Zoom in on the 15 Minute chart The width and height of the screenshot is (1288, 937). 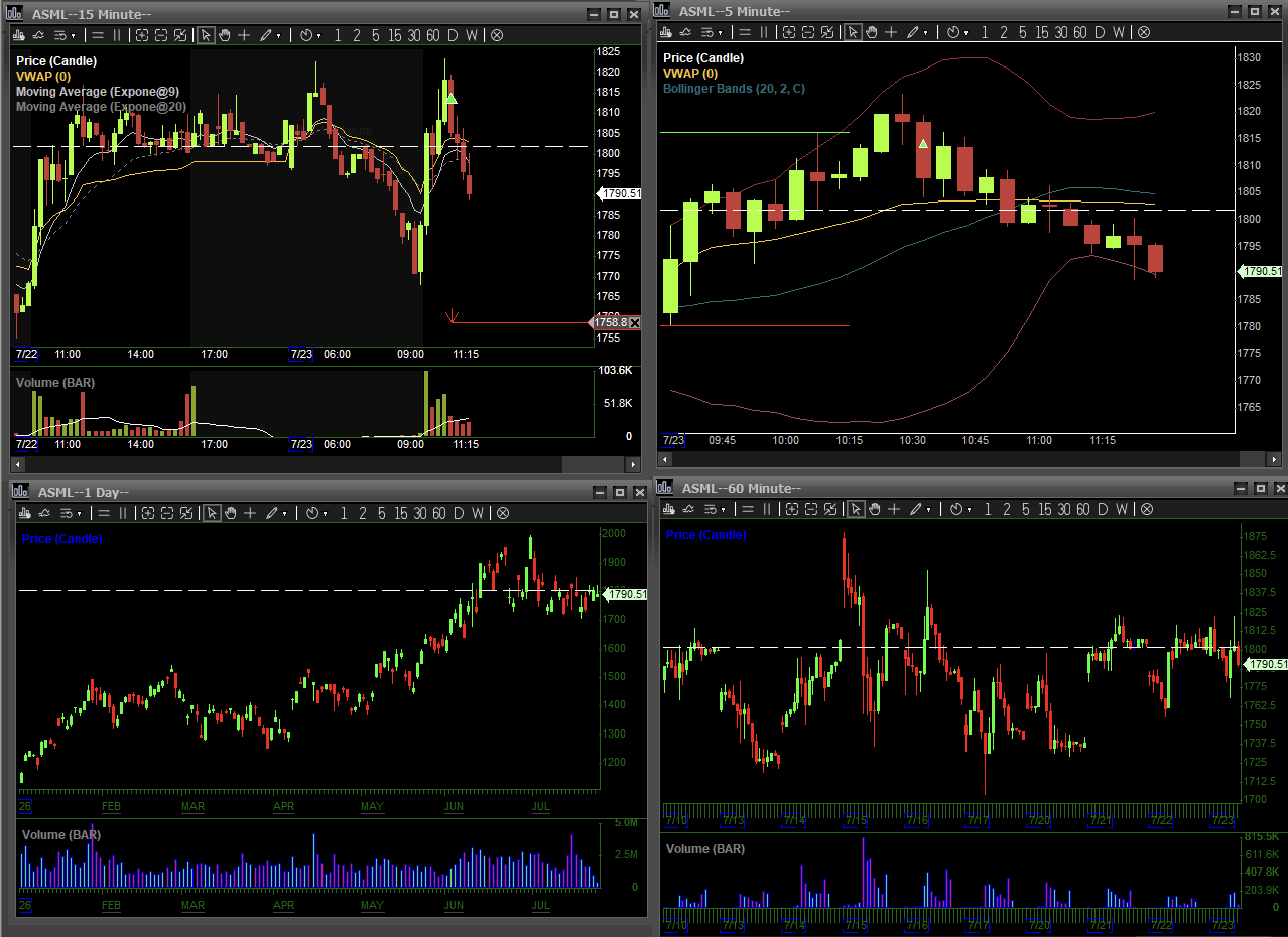pyautogui.click(x=142, y=36)
